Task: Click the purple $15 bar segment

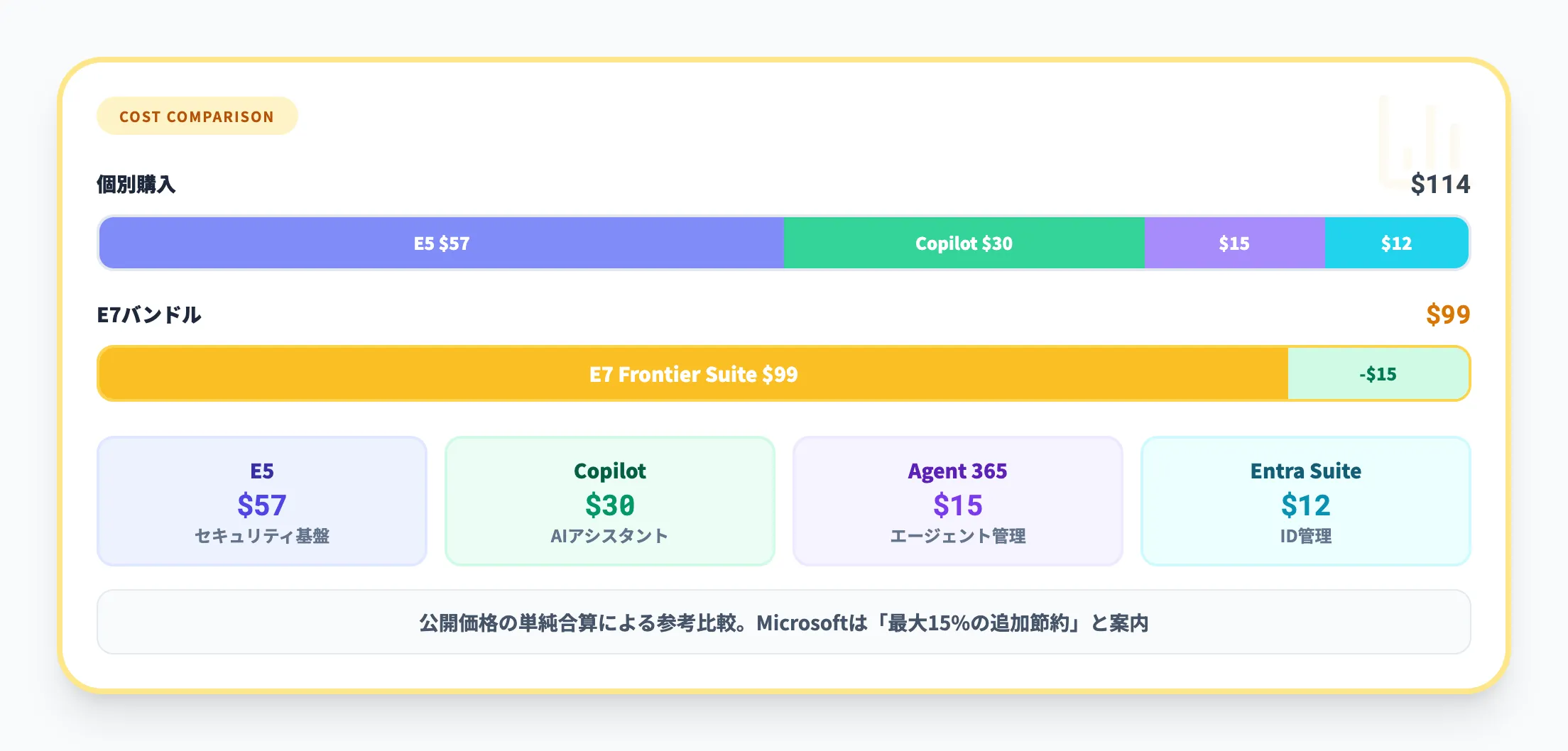Action: 1234,243
